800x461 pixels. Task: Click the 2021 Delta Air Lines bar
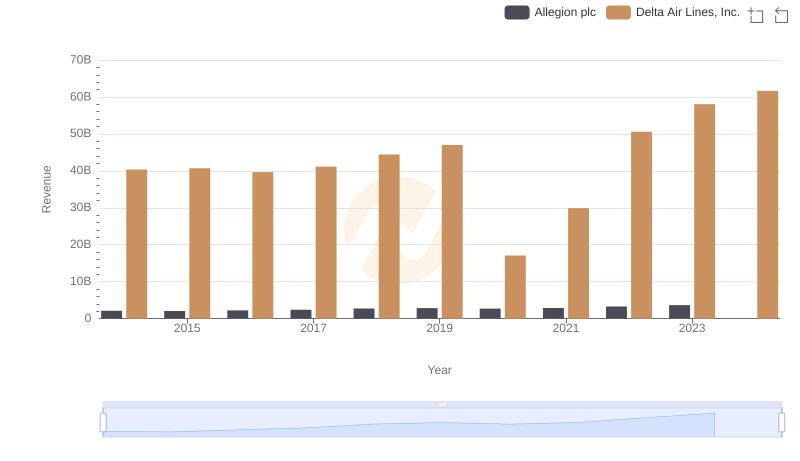pyautogui.click(x=578, y=263)
